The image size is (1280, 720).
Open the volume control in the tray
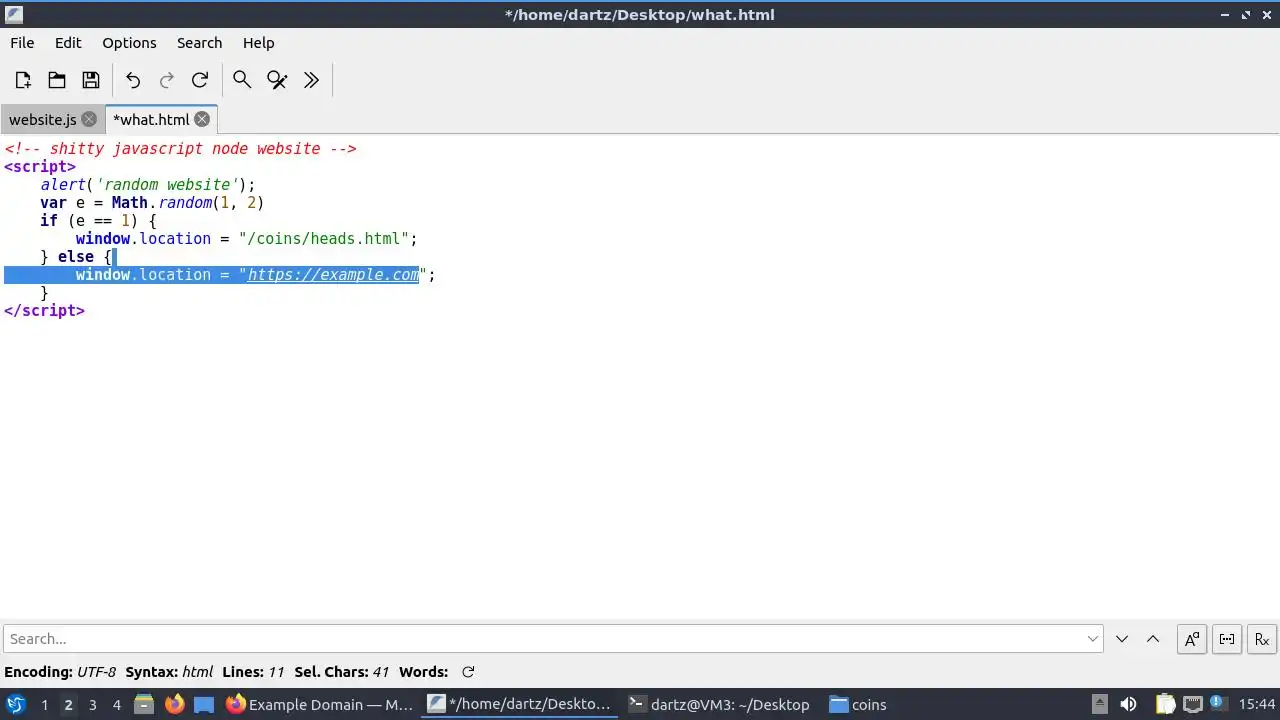click(x=1128, y=704)
